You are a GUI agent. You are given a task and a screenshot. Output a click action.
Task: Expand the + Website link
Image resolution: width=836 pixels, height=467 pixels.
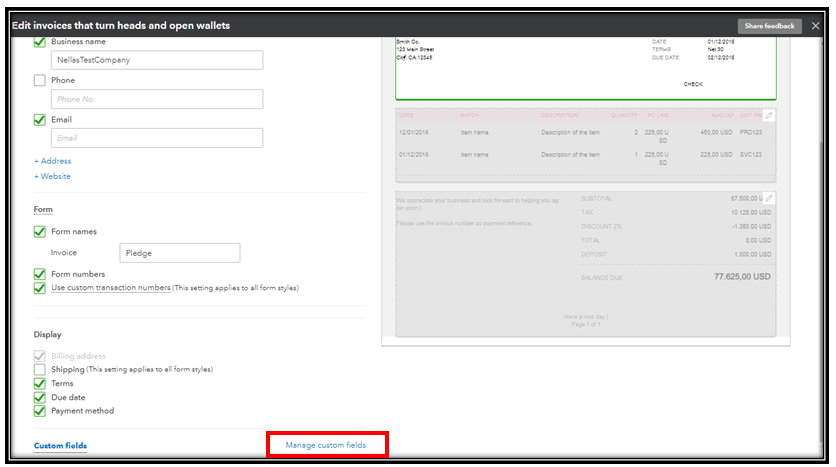(x=53, y=176)
